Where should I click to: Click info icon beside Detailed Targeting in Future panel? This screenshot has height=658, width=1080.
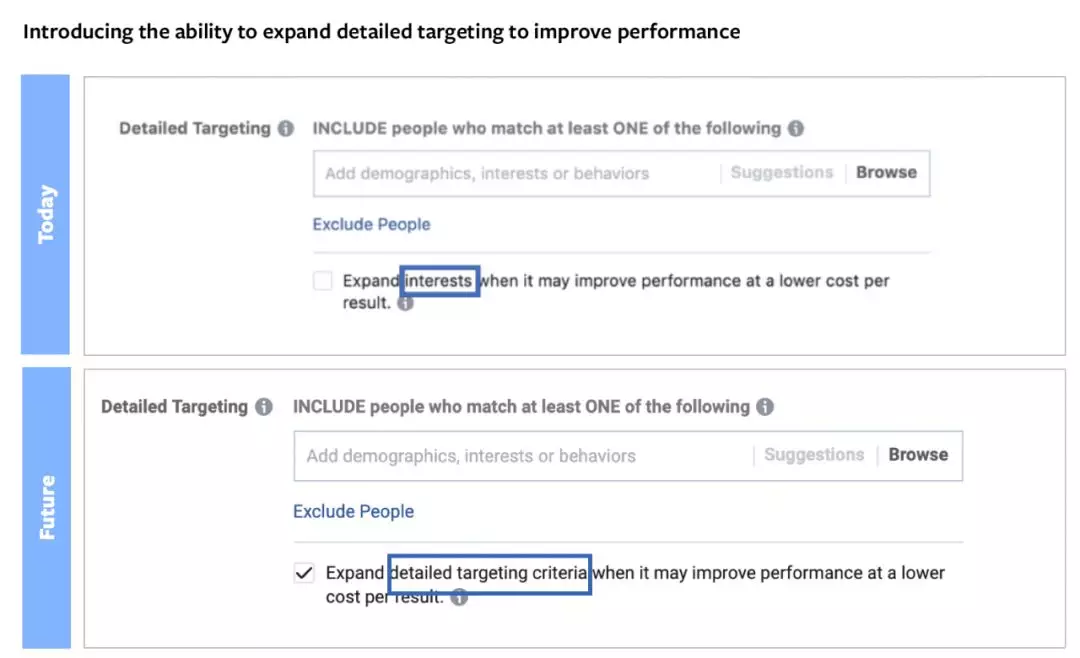coord(263,407)
